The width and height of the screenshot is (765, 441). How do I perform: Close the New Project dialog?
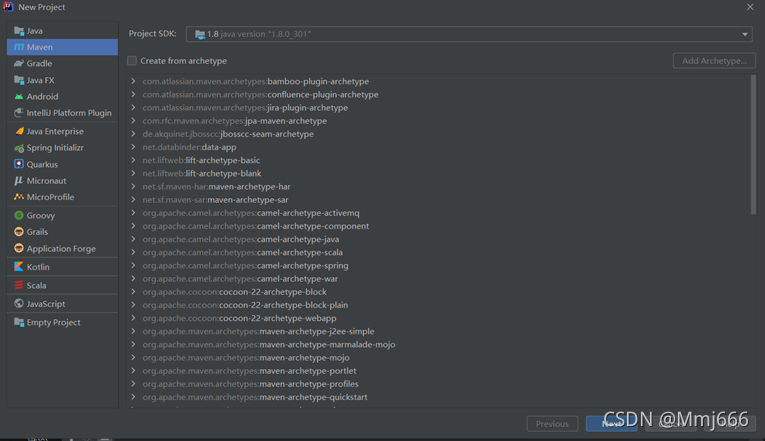pos(750,7)
